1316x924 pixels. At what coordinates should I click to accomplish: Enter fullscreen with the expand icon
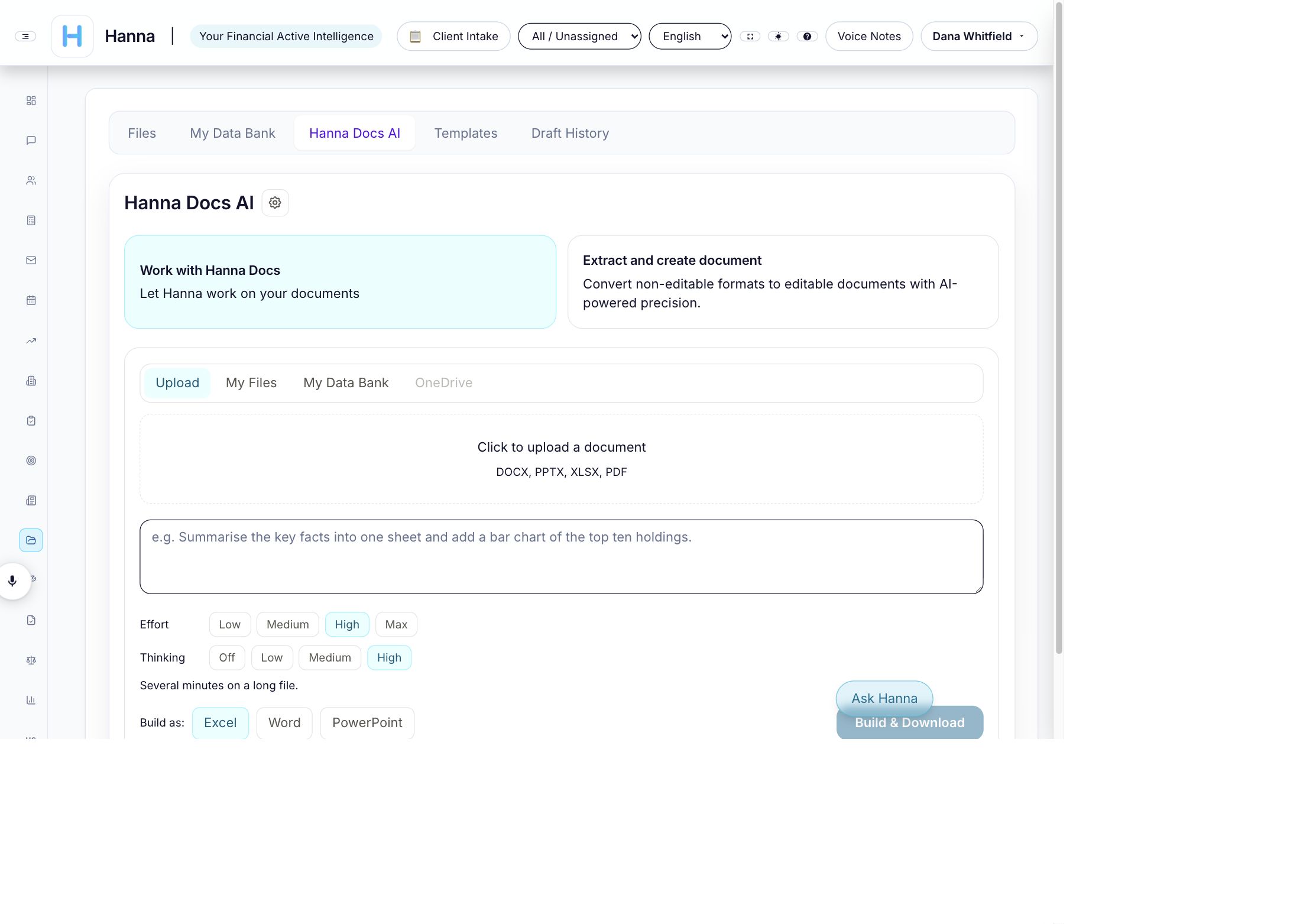(750, 37)
